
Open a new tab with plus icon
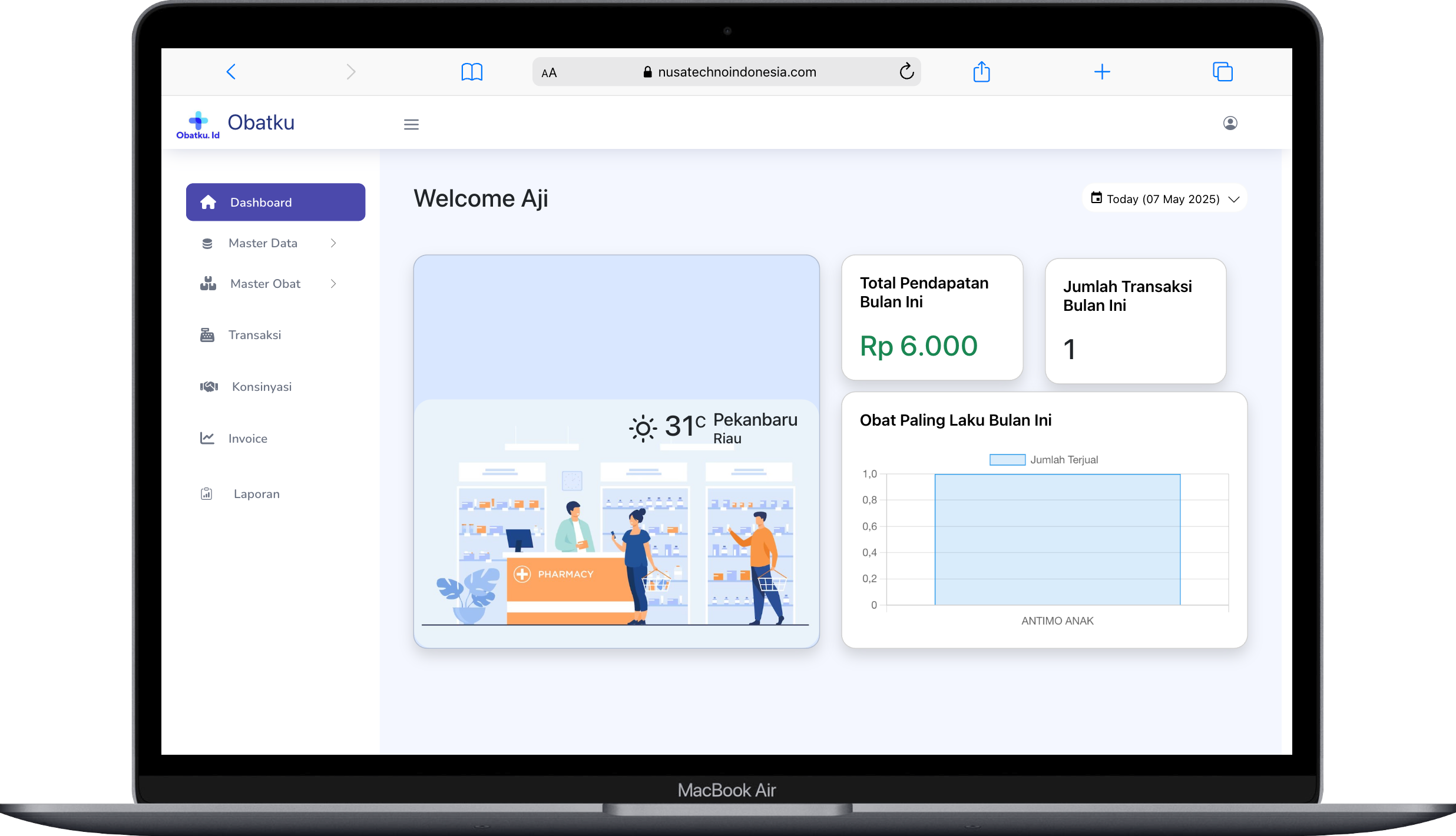[x=1102, y=72]
